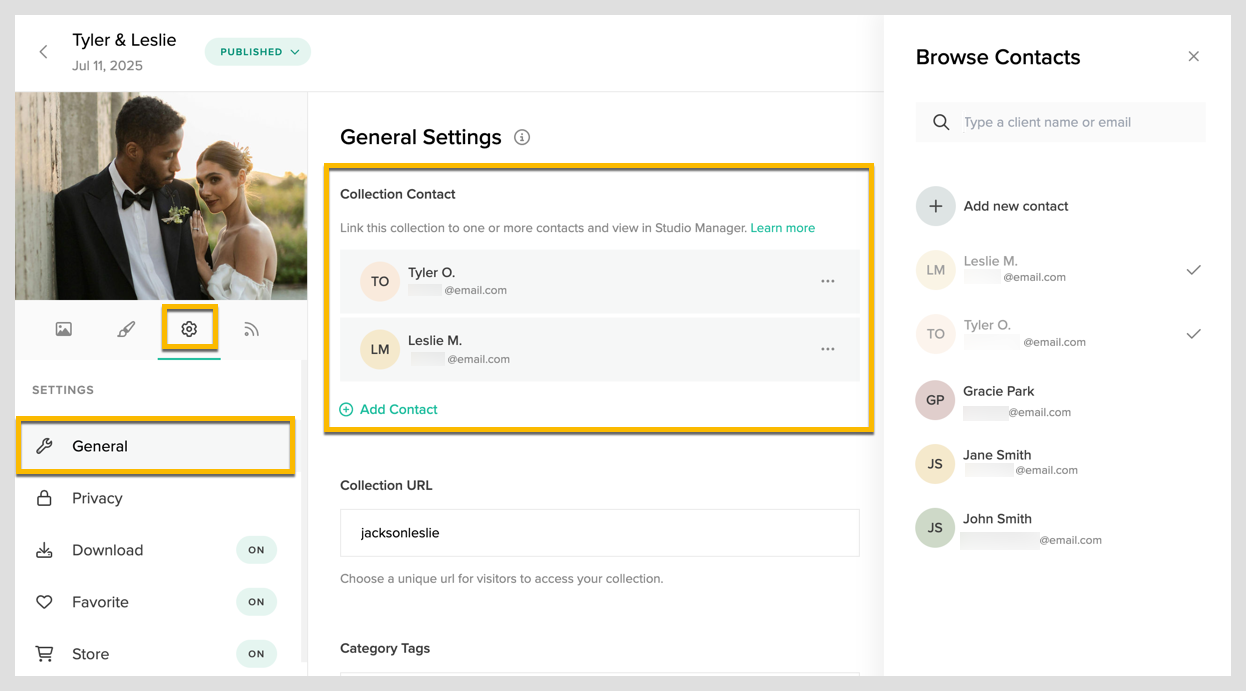Toggle the Download setting switch
Viewport: 1246px width, 691px height.
coord(256,550)
